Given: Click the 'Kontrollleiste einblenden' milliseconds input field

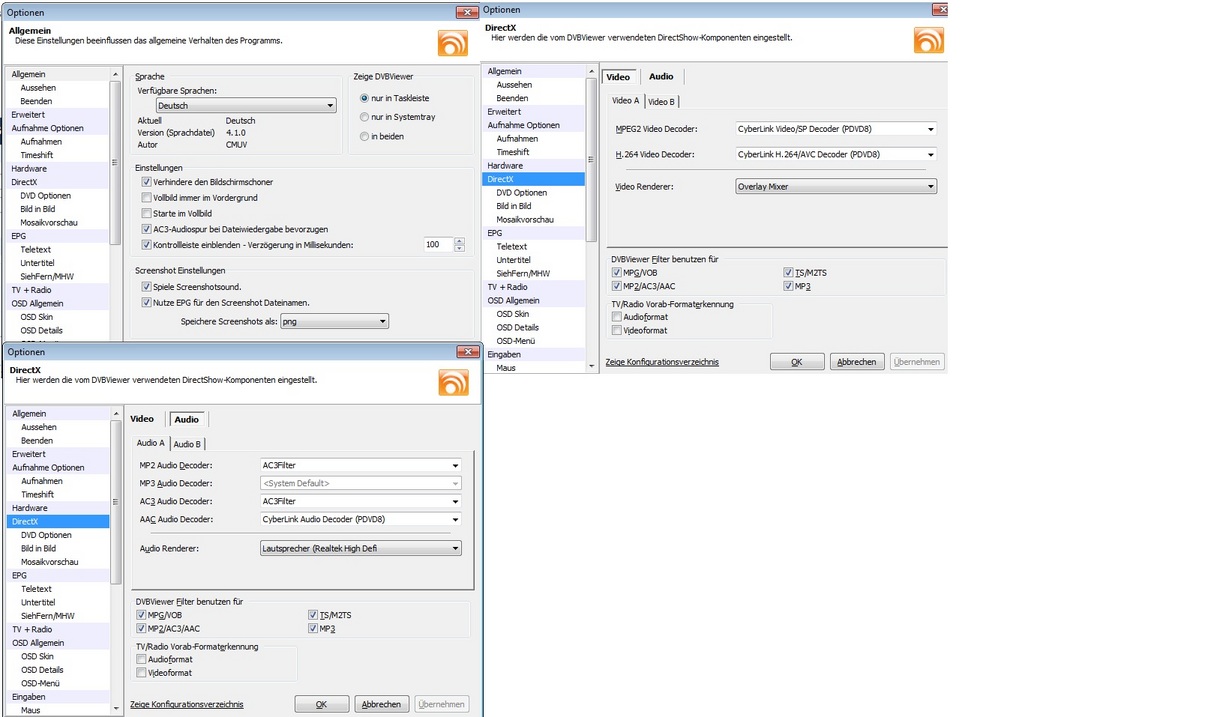Looking at the screenshot, I should tap(437, 245).
